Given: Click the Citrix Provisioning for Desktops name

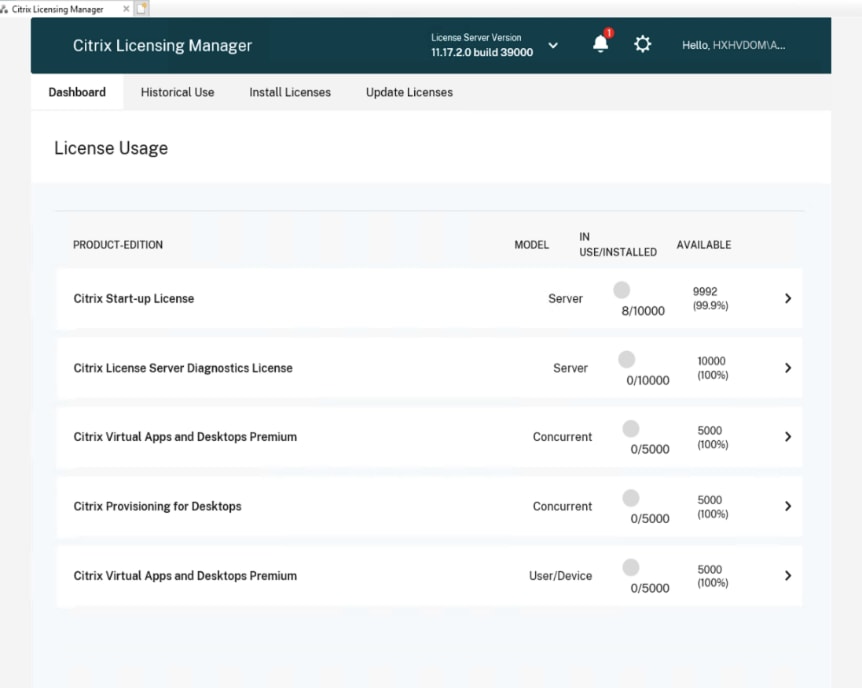Looking at the screenshot, I should (157, 506).
